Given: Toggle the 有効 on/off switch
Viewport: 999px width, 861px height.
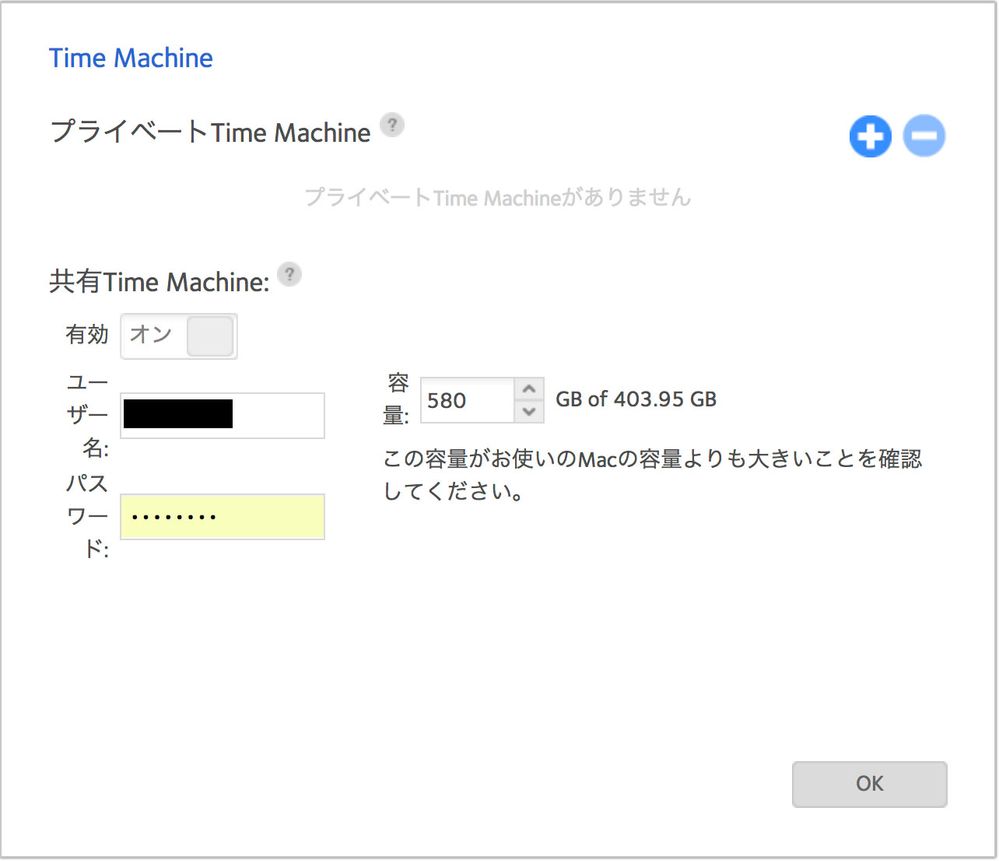Looking at the screenshot, I should [x=179, y=337].
